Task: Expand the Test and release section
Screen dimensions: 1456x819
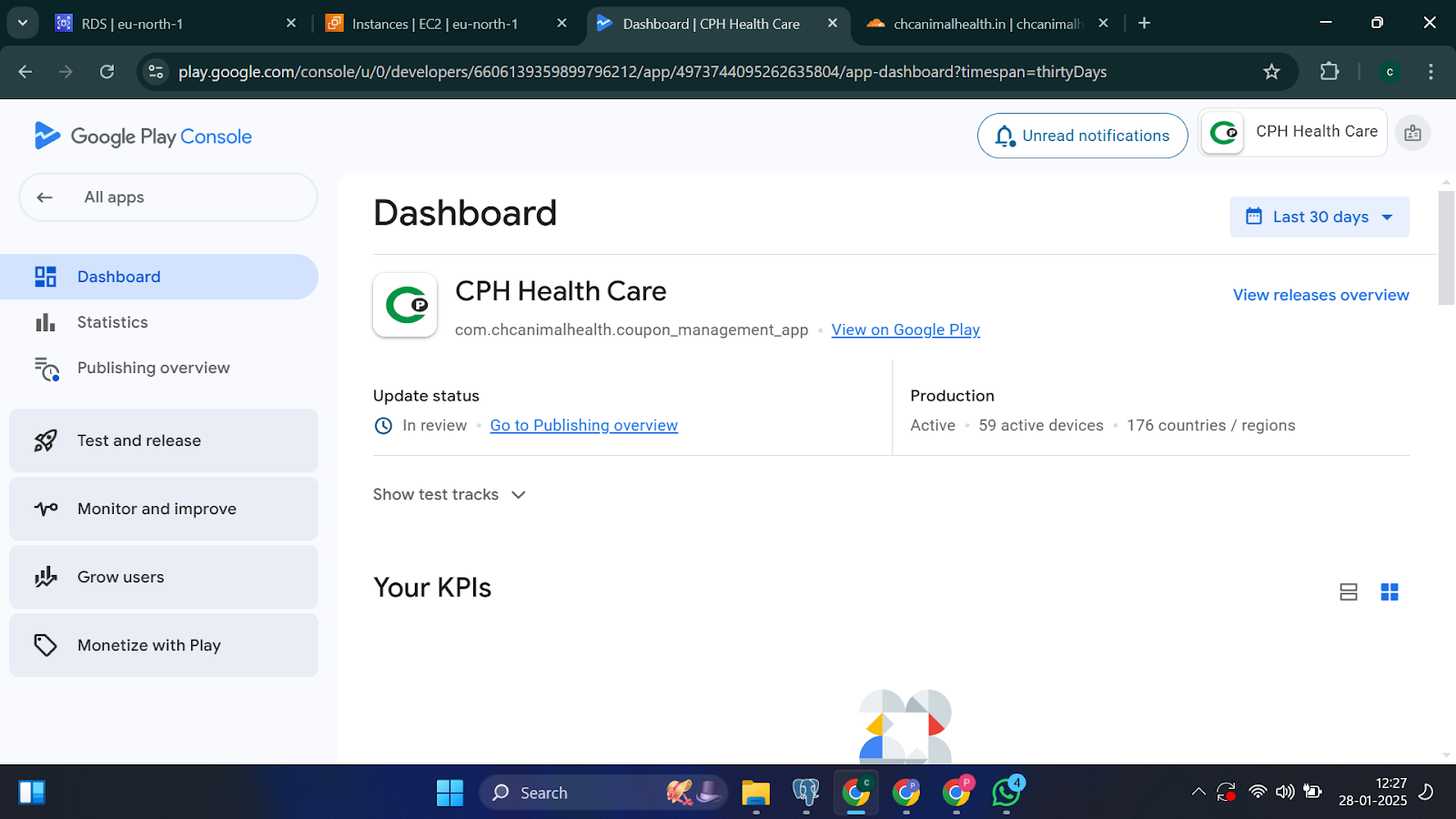Action: tap(164, 440)
